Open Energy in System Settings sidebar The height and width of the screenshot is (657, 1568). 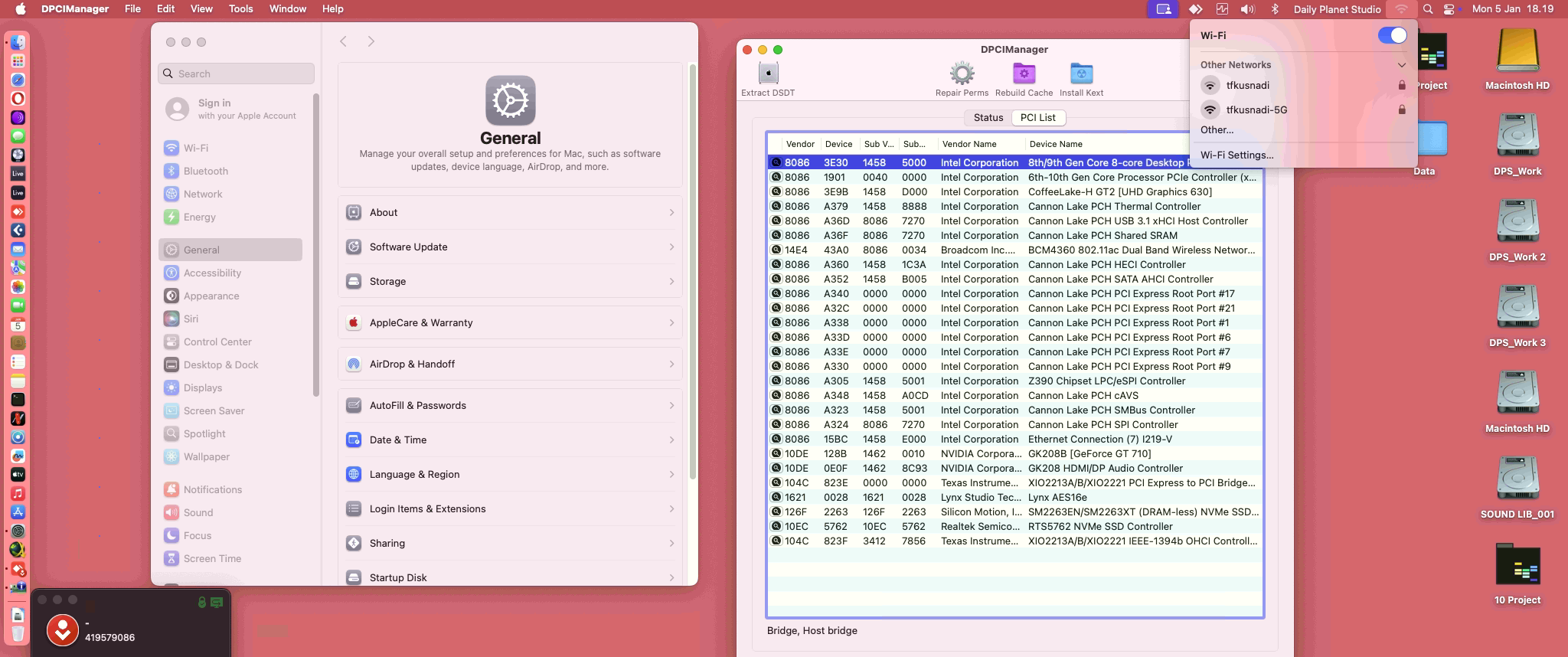coord(230,217)
